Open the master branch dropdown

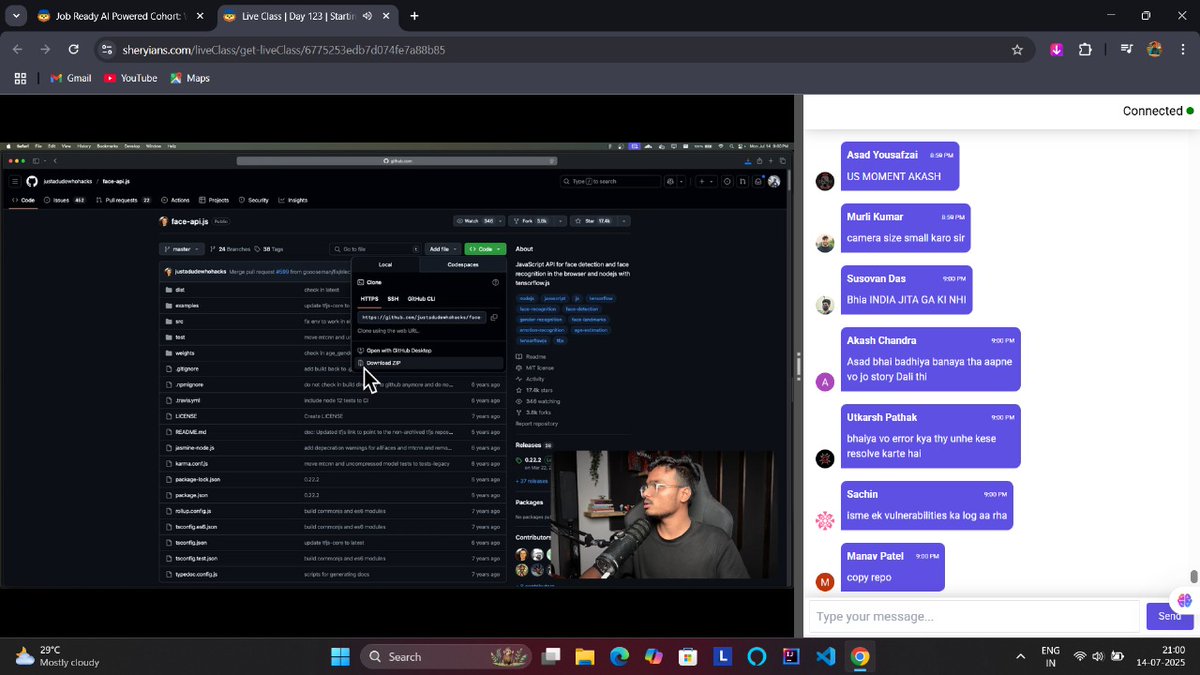point(180,249)
